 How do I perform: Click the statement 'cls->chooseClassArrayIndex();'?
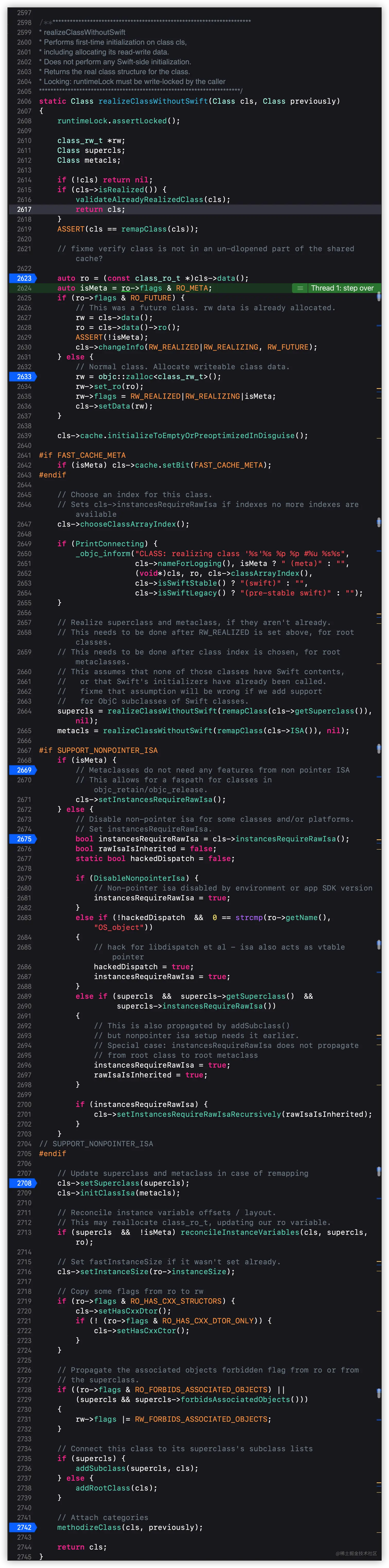[x=124, y=524]
